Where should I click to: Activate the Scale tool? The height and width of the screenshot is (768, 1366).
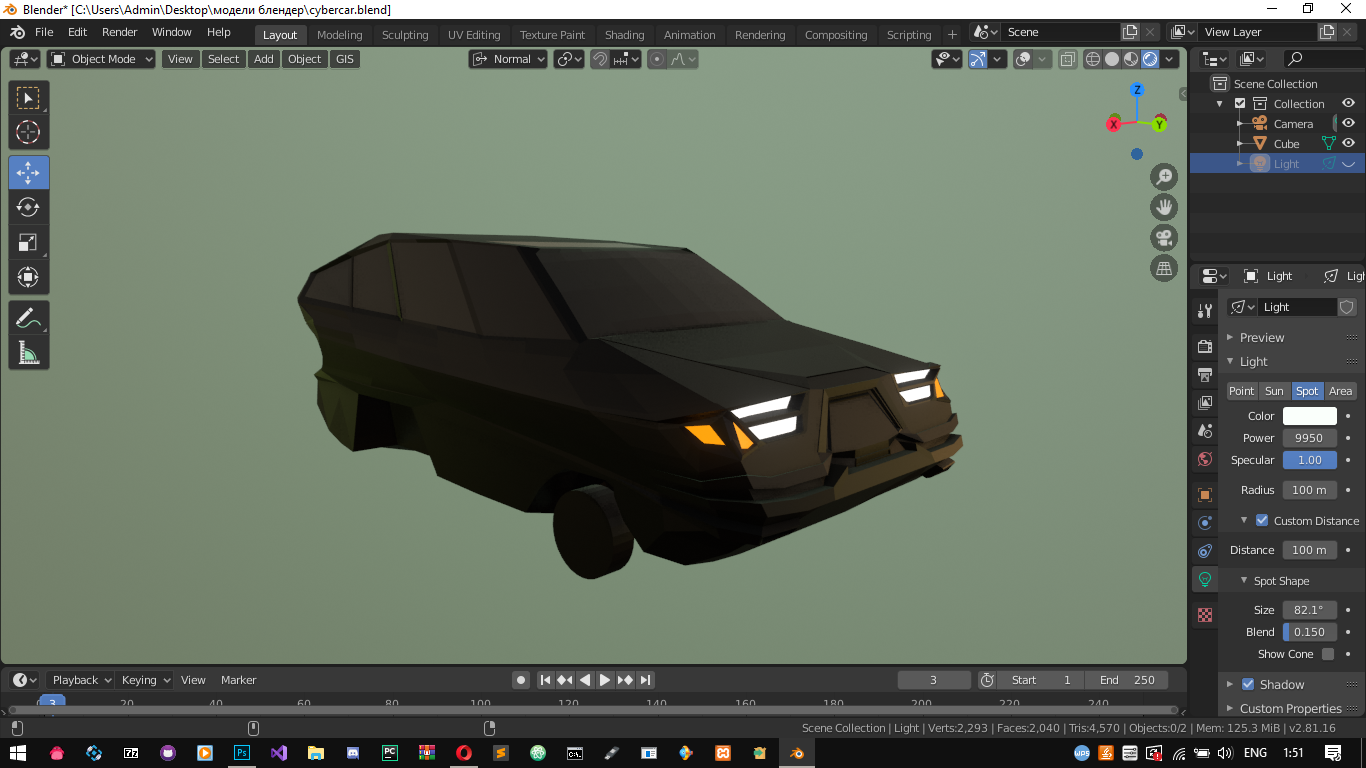[28, 242]
